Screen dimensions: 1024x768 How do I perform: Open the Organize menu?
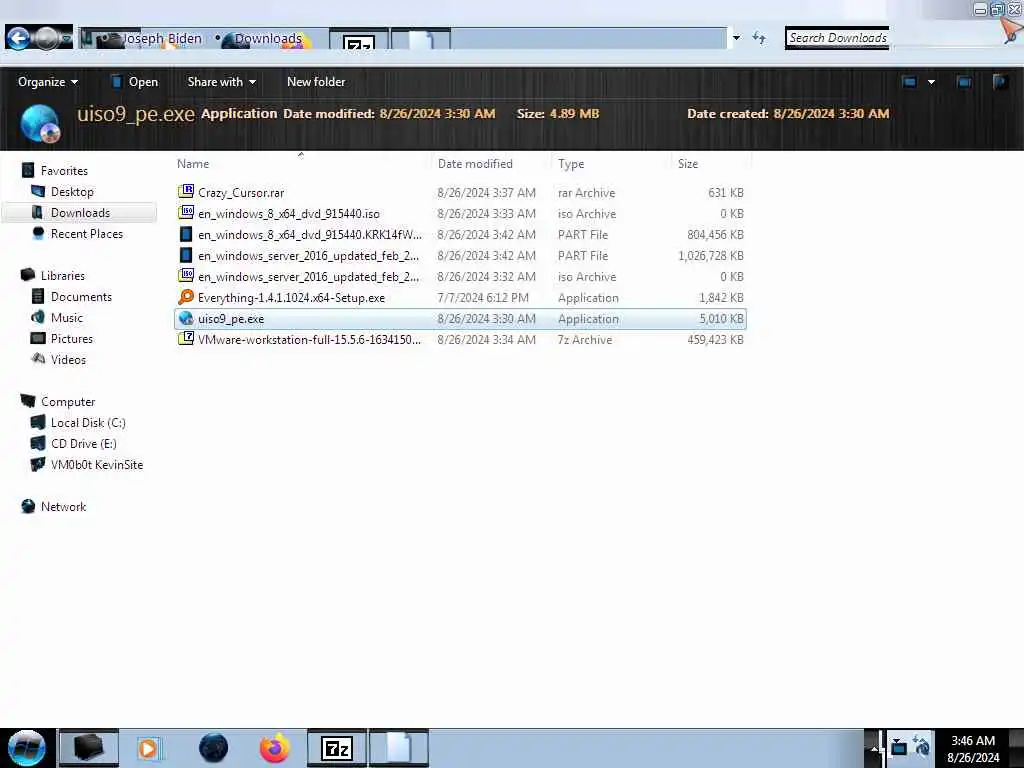pyautogui.click(x=48, y=82)
